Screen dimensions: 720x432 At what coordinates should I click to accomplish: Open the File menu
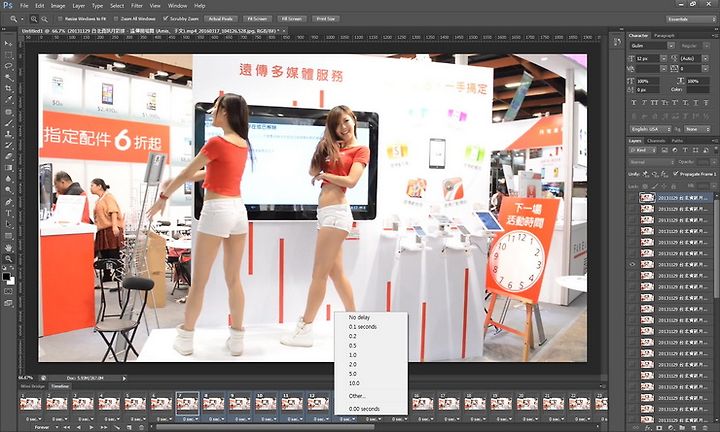tap(24, 6)
